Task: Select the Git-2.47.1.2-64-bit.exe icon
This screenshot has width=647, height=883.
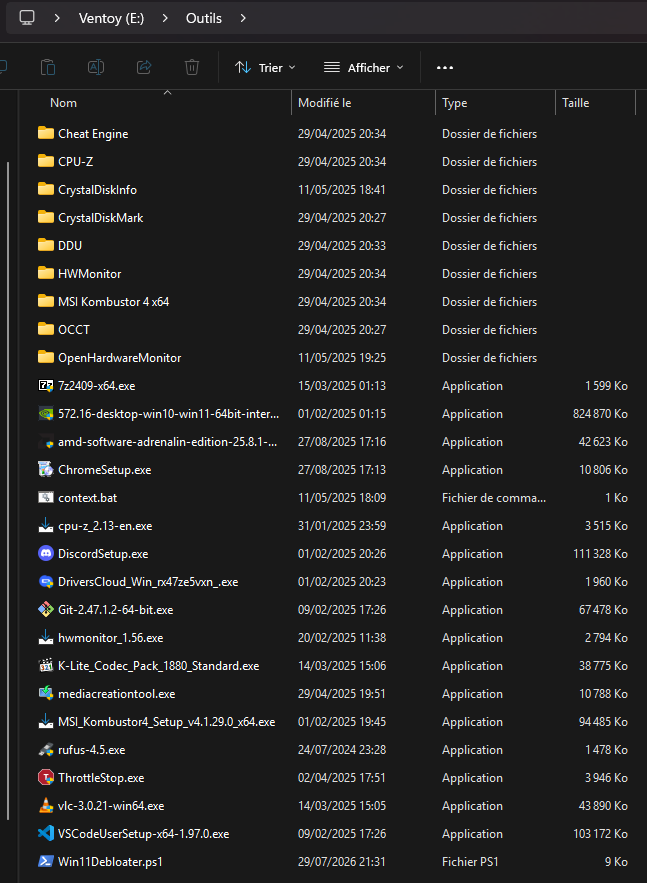Action: [x=46, y=609]
